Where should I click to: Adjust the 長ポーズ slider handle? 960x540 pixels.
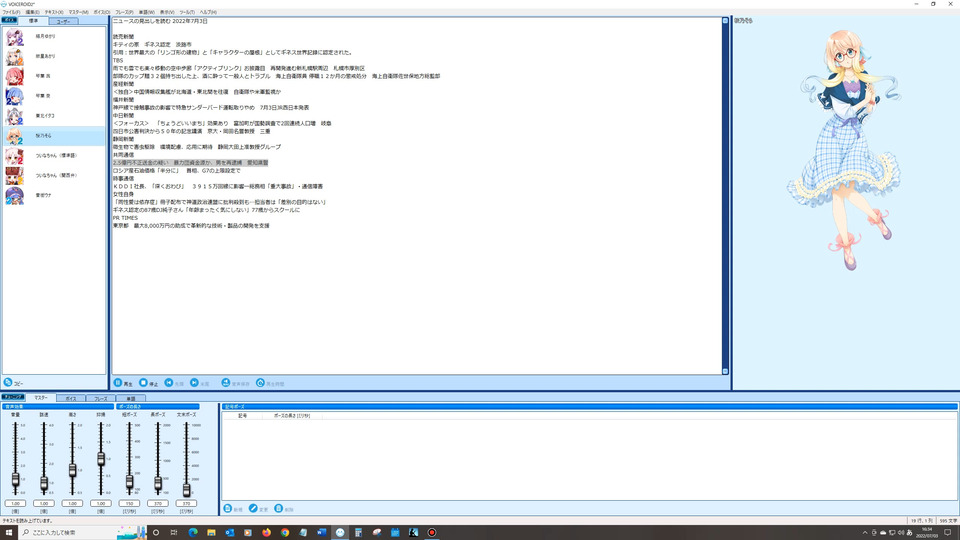tap(158, 484)
